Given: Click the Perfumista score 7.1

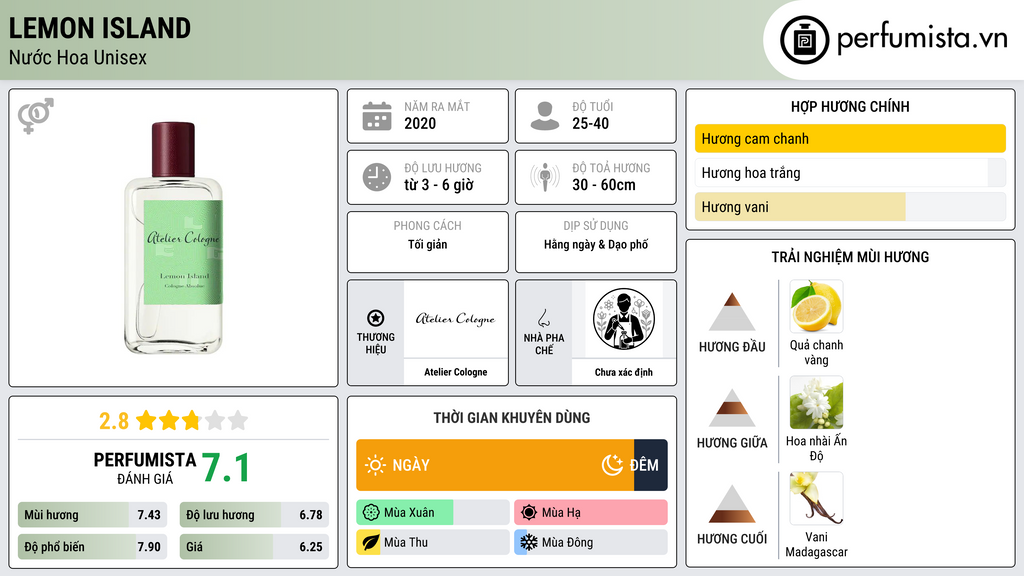Looking at the screenshot, I should coord(226,468).
